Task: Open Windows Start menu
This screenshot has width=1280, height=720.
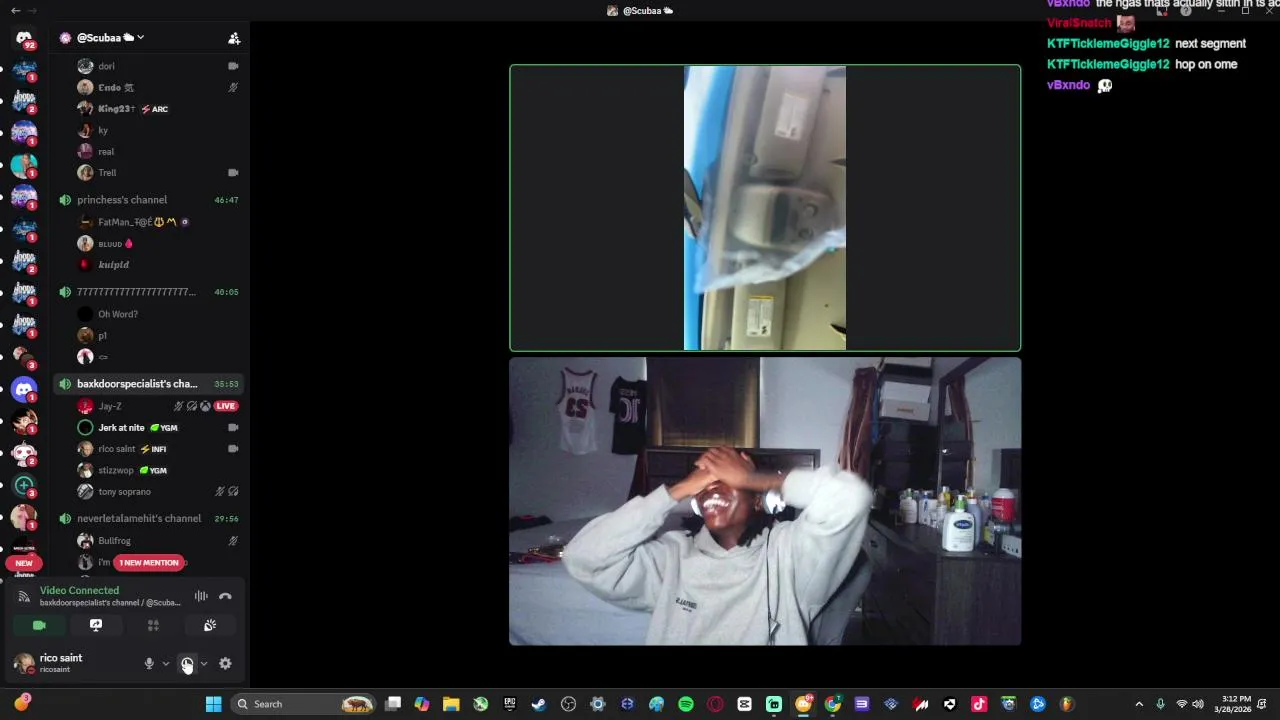Action: tap(213, 704)
